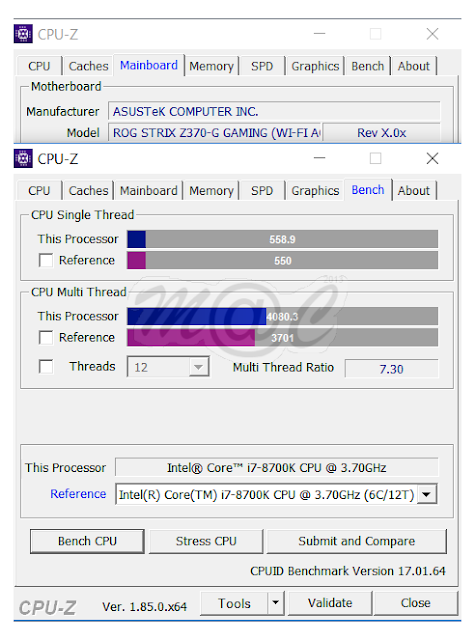The height and width of the screenshot is (640, 475).
Task: Click Ver. 1.85.0.x64 version text
Action: [144, 607]
